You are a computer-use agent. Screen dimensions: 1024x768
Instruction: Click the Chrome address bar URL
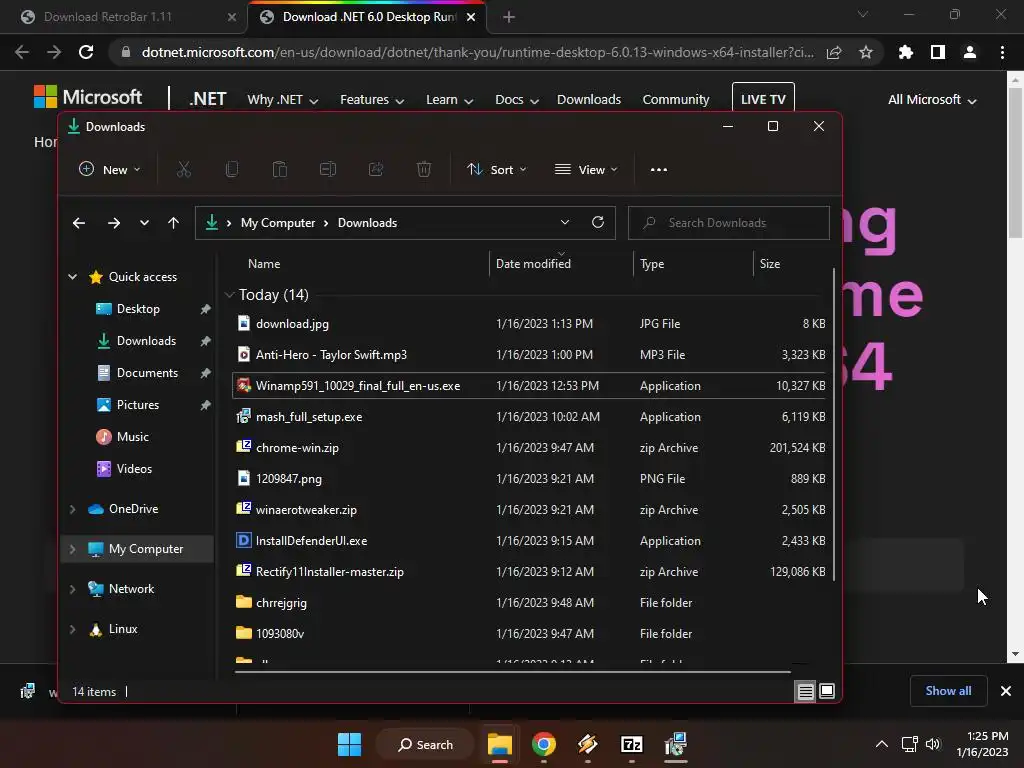click(477, 52)
